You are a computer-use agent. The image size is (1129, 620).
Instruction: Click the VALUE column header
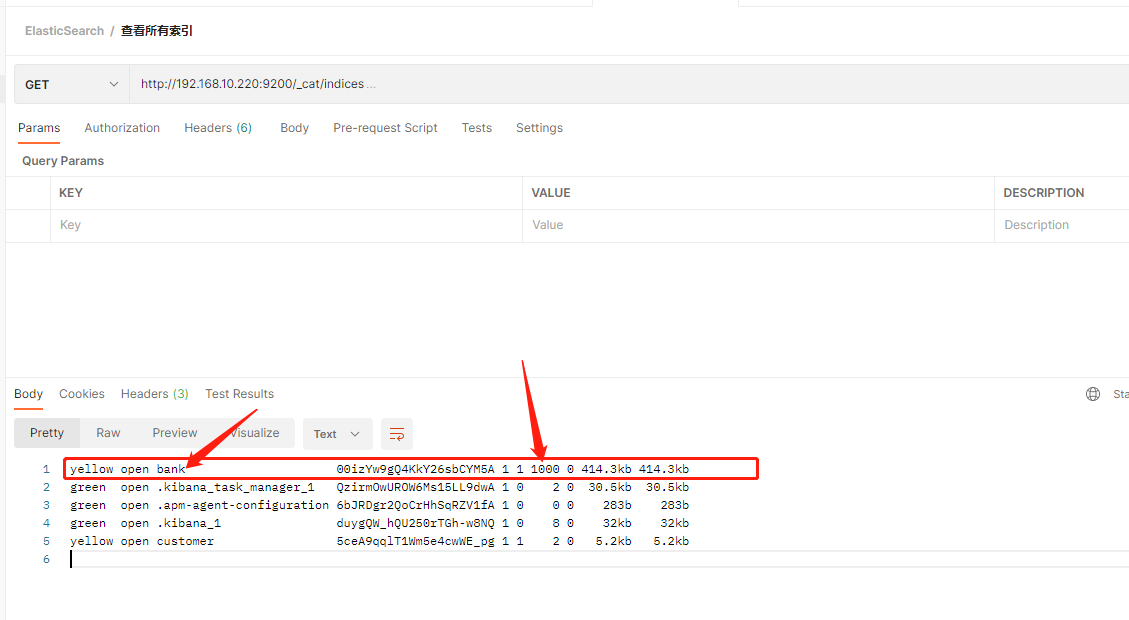point(551,193)
